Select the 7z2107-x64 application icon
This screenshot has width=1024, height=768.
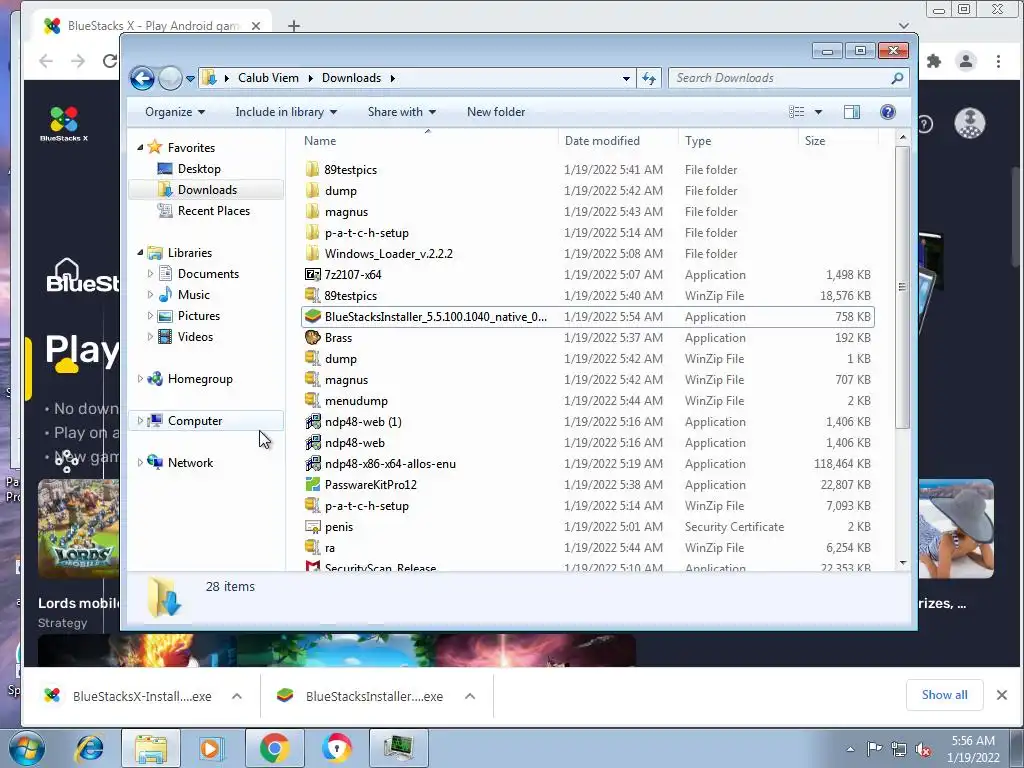(313, 274)
